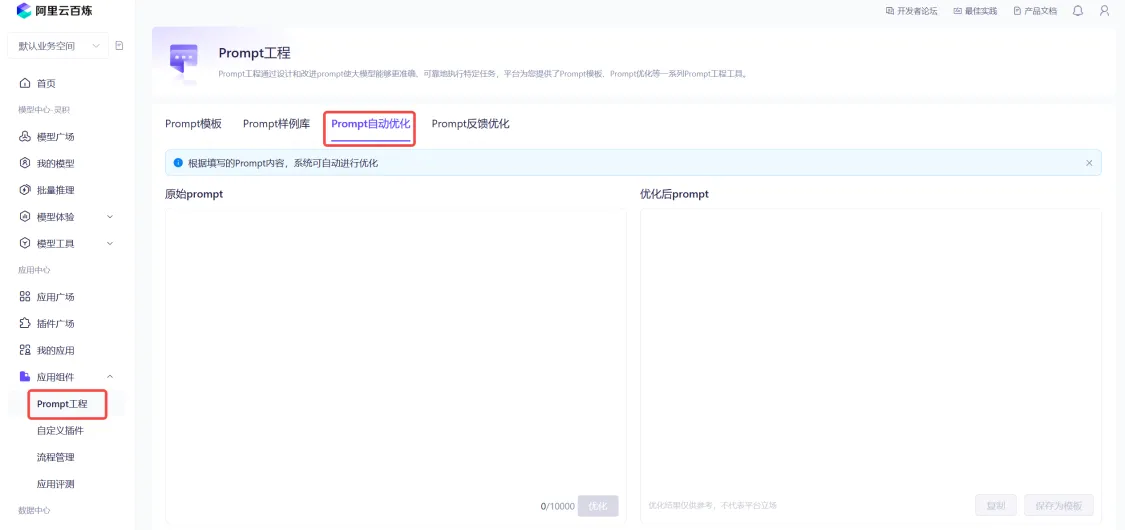This screenshot has height=530, width=1125.
Task: Click the 应用广场 sidebar icon
Action: (25, 297)
